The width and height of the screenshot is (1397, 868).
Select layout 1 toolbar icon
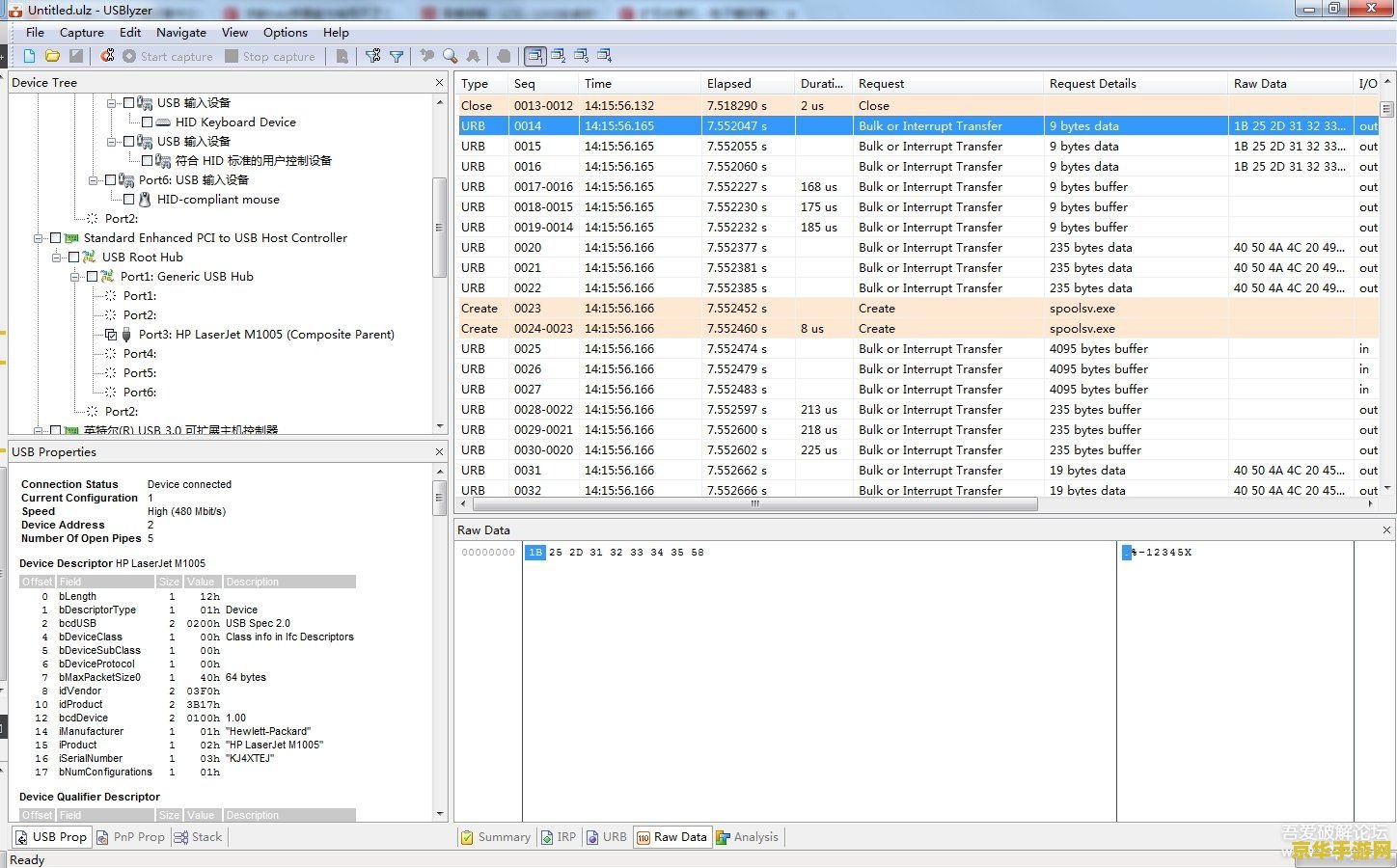pyautogui.click(x=535, y=56)
